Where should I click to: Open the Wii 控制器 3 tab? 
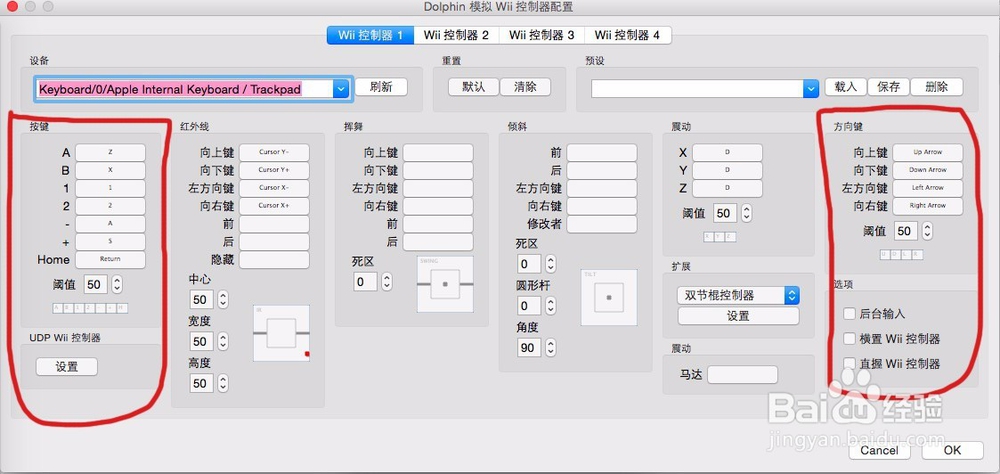[x=541, y=35]
